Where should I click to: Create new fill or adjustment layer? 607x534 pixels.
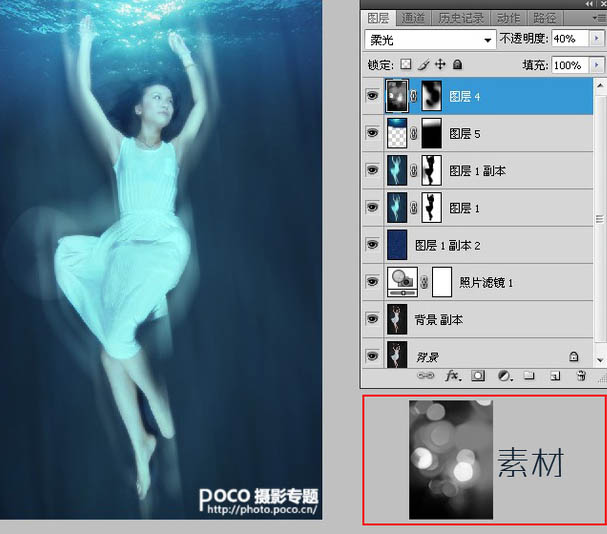click(x=504, y=376)
